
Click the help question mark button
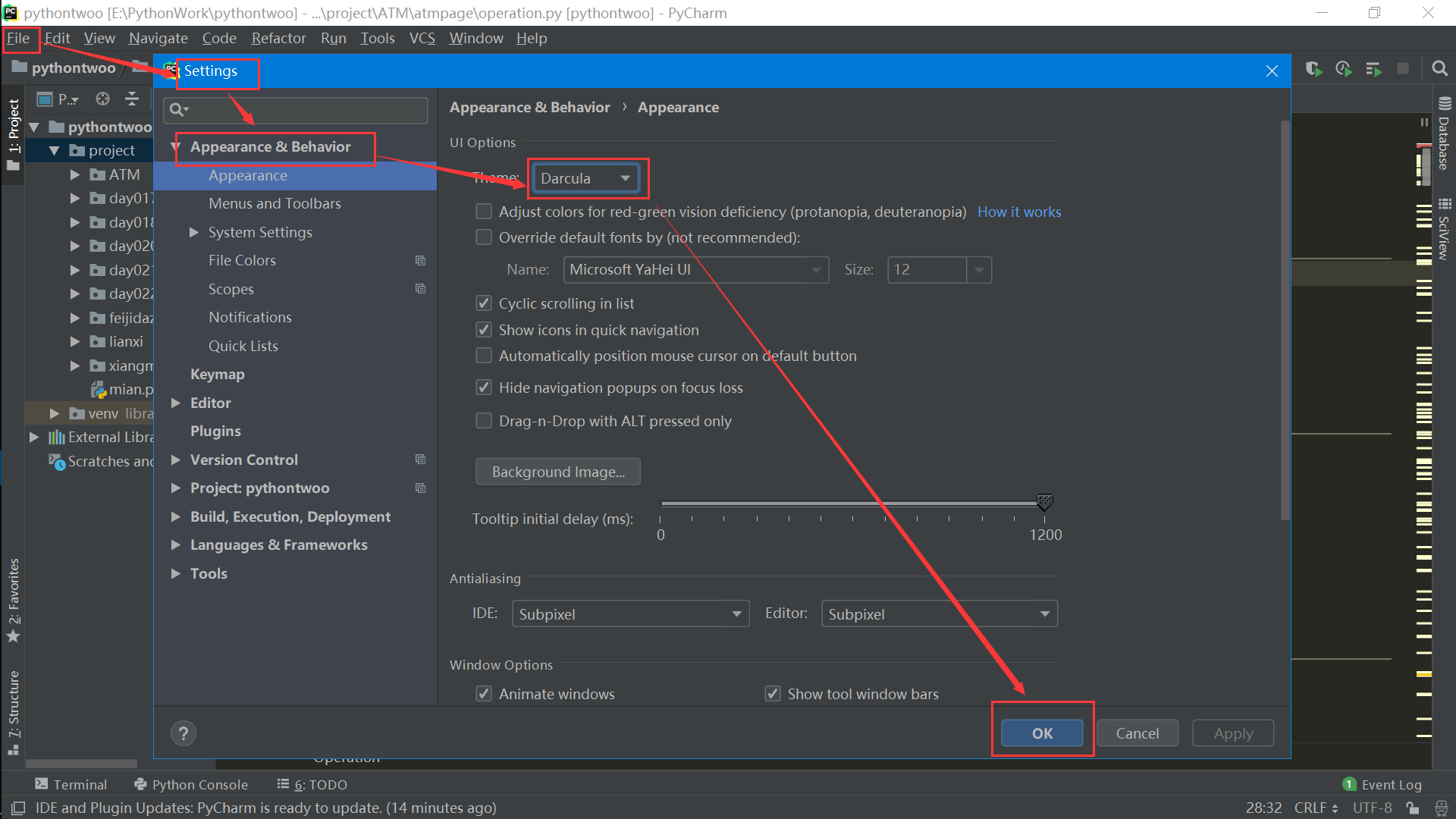pos(183,733)
